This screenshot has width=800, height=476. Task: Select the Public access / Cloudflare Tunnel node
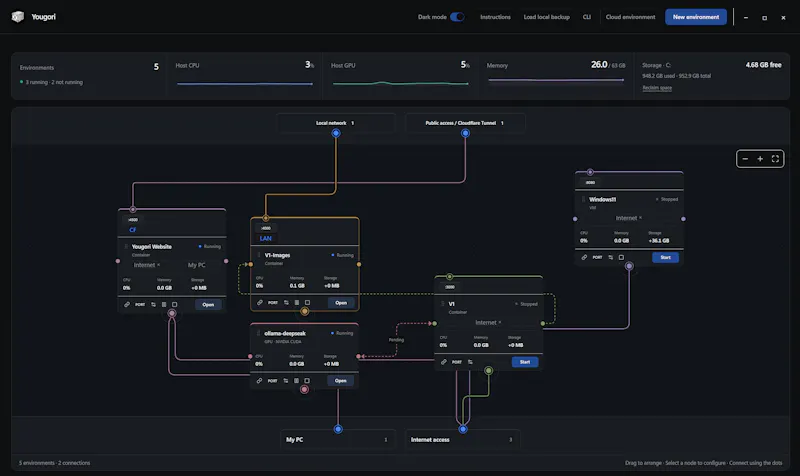pos(465,123)
